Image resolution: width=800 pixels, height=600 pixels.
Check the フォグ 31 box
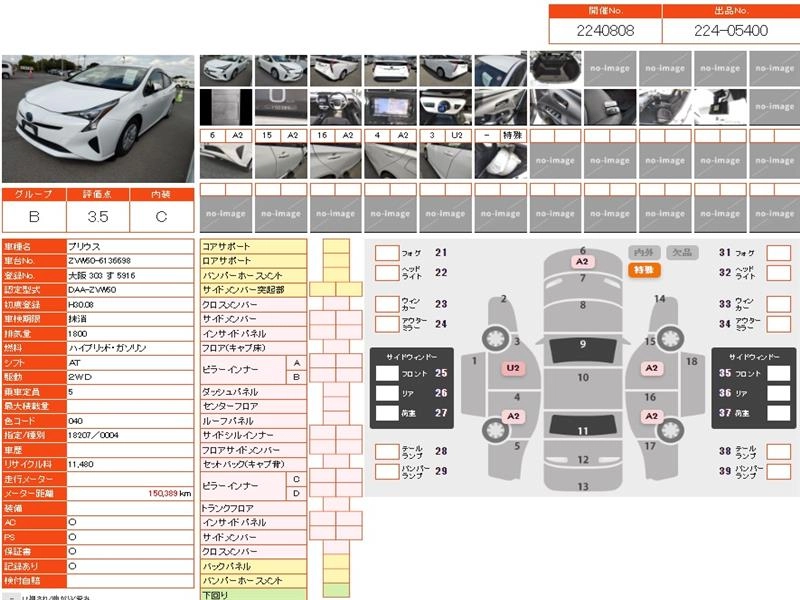779,253
